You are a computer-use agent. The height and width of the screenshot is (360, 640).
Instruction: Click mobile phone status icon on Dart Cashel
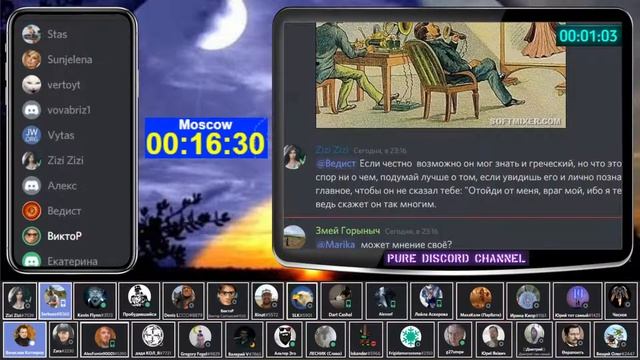click(x=348, y=304)
